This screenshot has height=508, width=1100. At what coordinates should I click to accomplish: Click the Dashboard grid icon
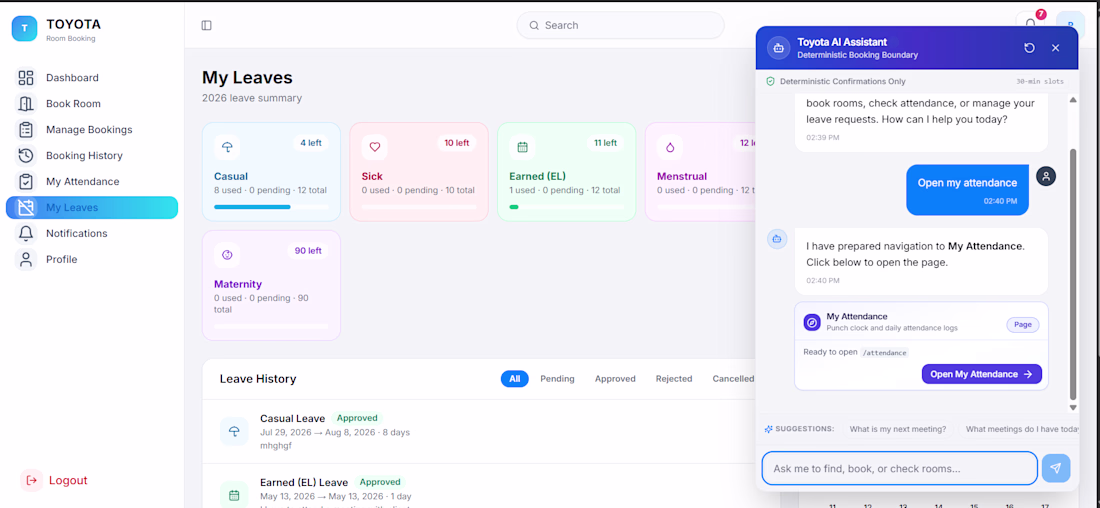(x=26, y=78)
